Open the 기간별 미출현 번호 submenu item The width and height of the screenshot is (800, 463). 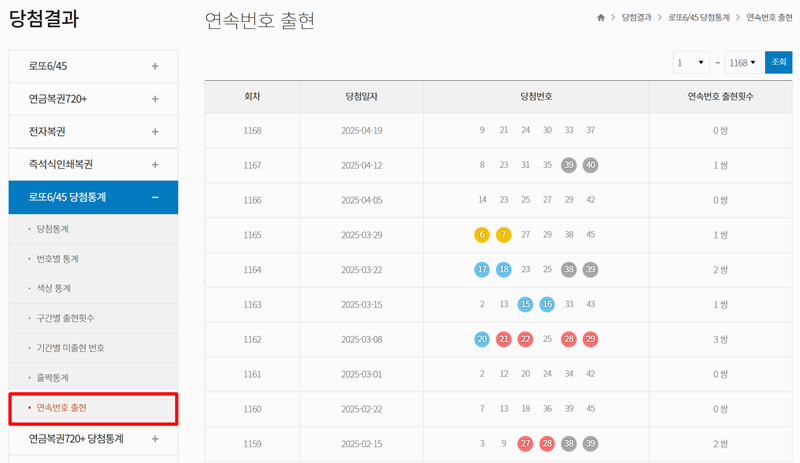70,348
